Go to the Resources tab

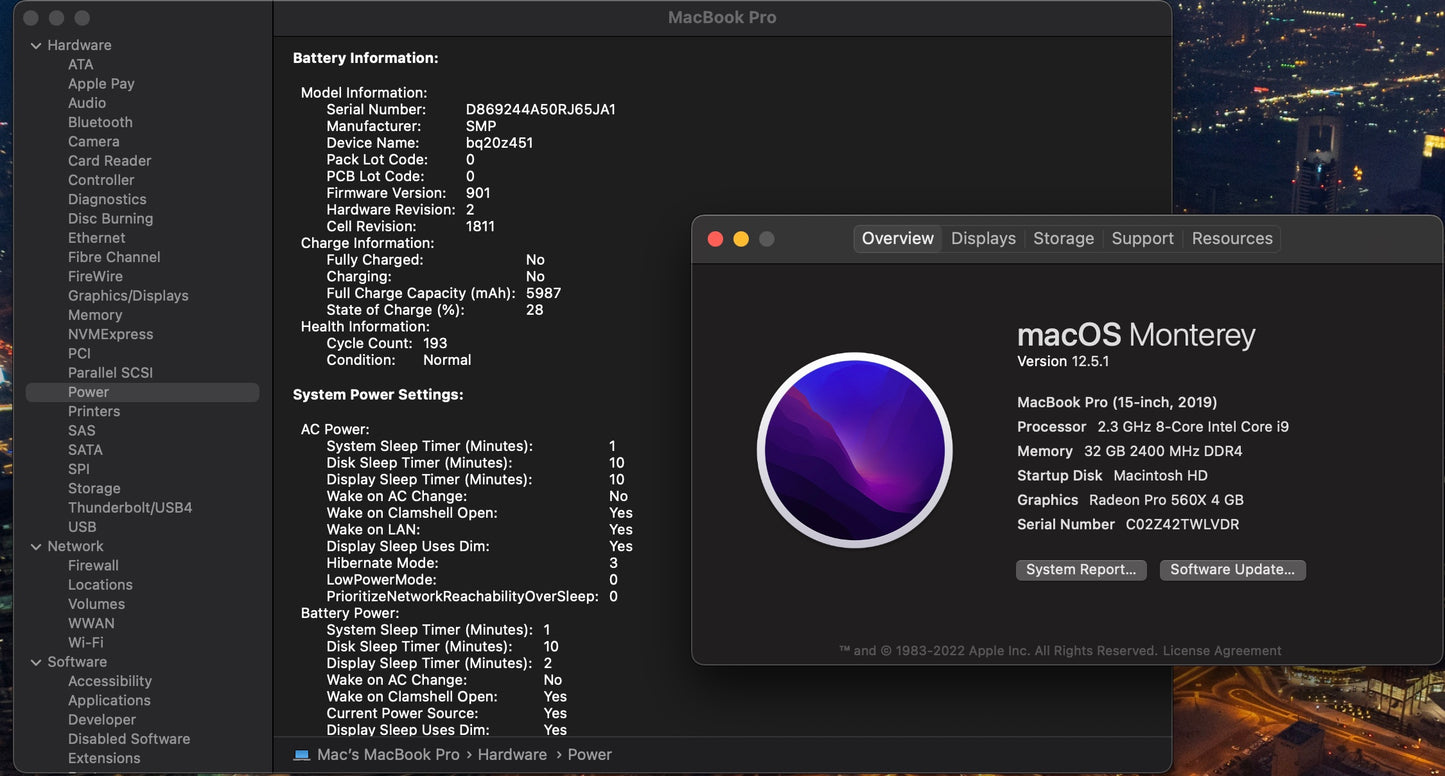1232,239
